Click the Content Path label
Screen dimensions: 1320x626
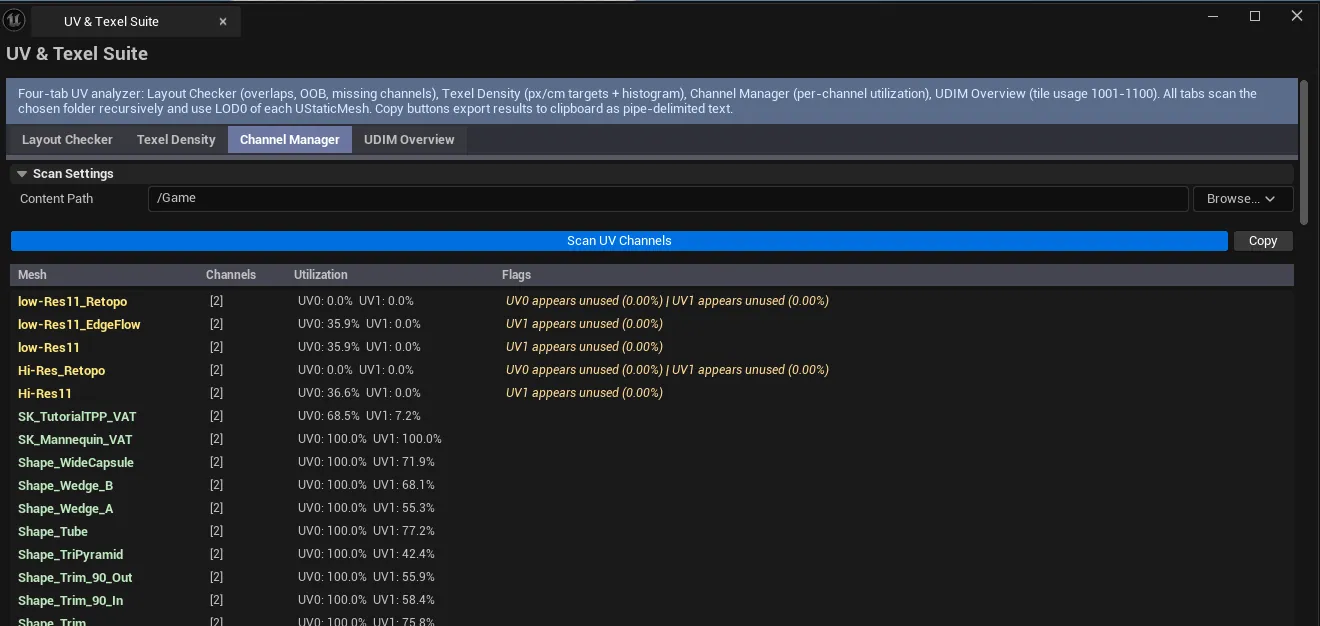click(x=56, y=199)
